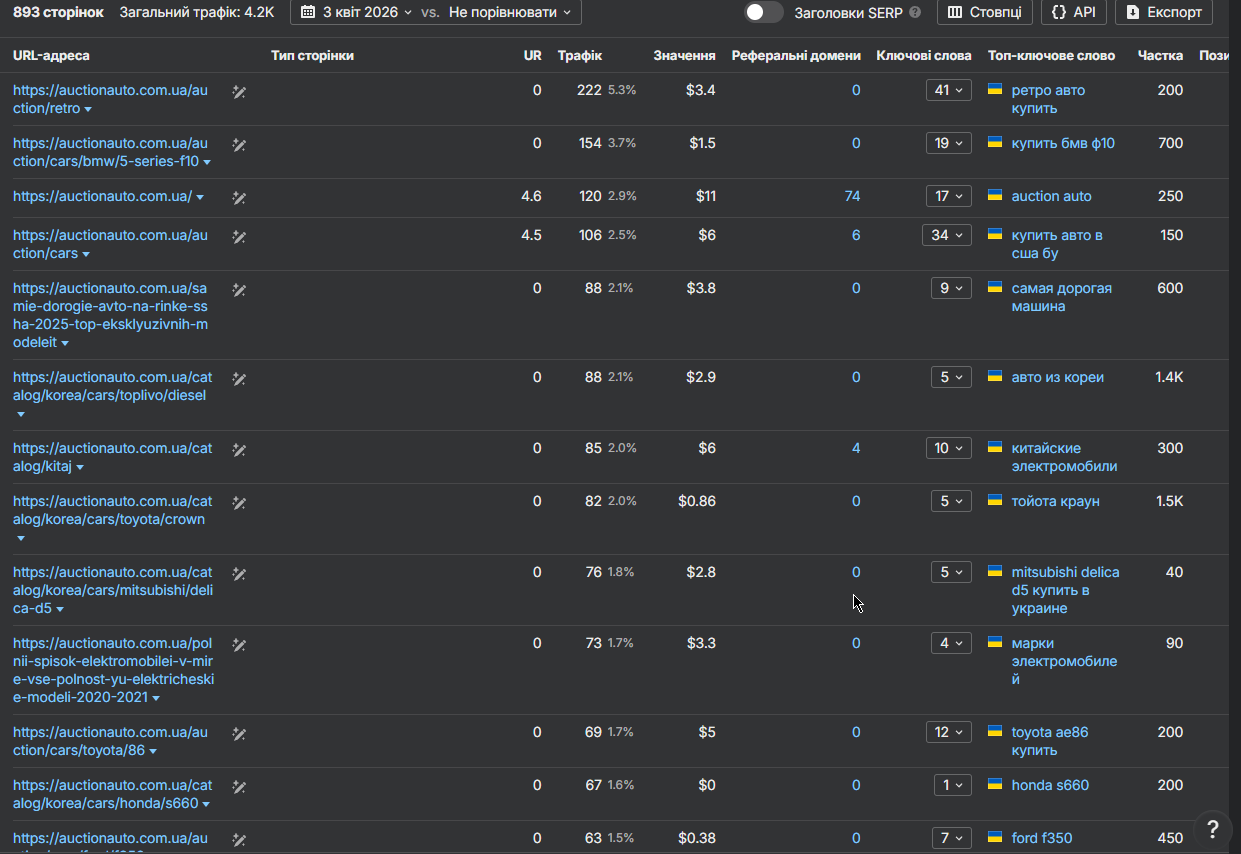Screen dimensions: 1241x854
Task: Open the 3 квіт 2026 date picker
Action: pyautogui.click(x=356, y=13)
